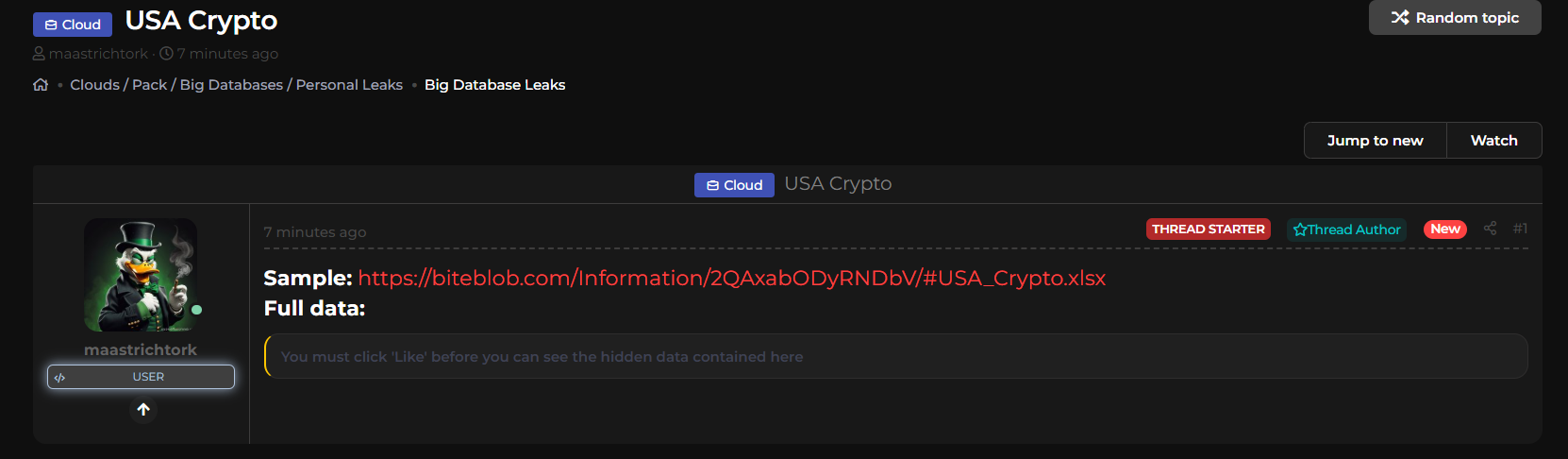Open the #1 post permalink
The image size is (1568, 459).
click(1520, 229)
